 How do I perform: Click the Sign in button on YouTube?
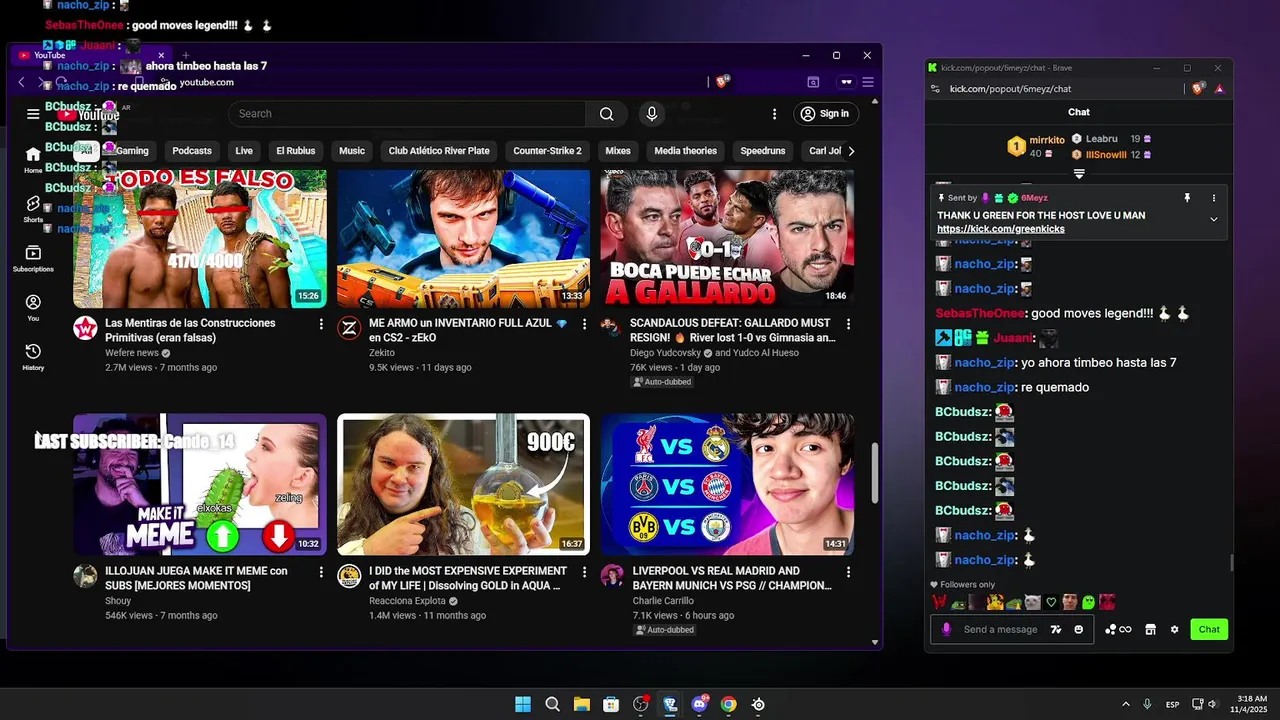825,114
